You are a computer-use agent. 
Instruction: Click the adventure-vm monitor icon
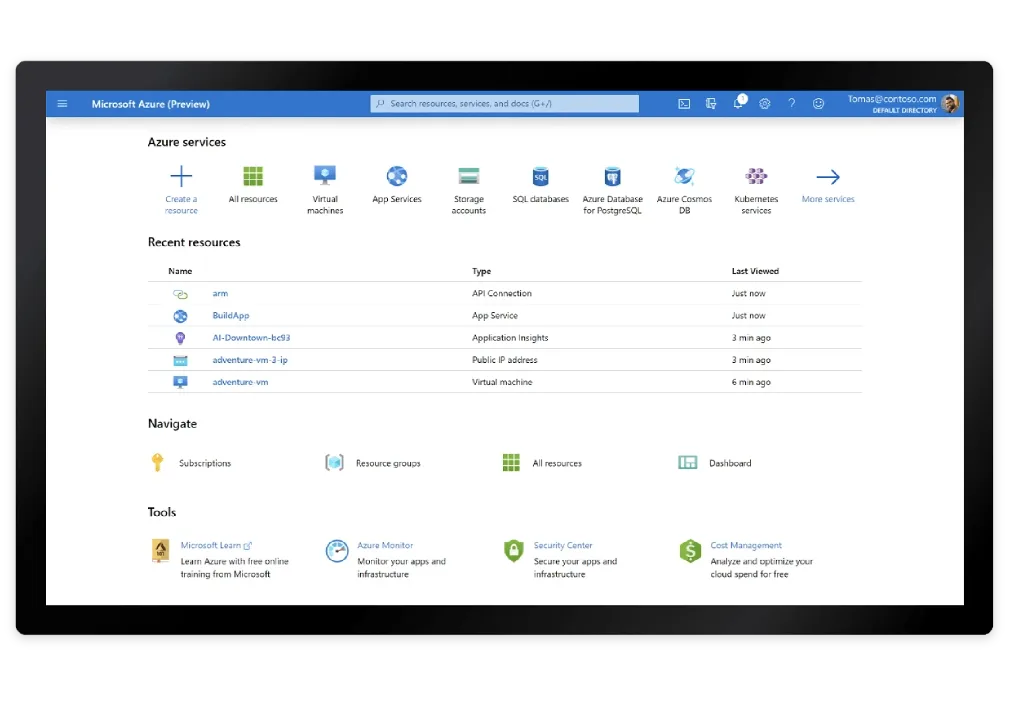pyautogui.click(x=180, y=382)
